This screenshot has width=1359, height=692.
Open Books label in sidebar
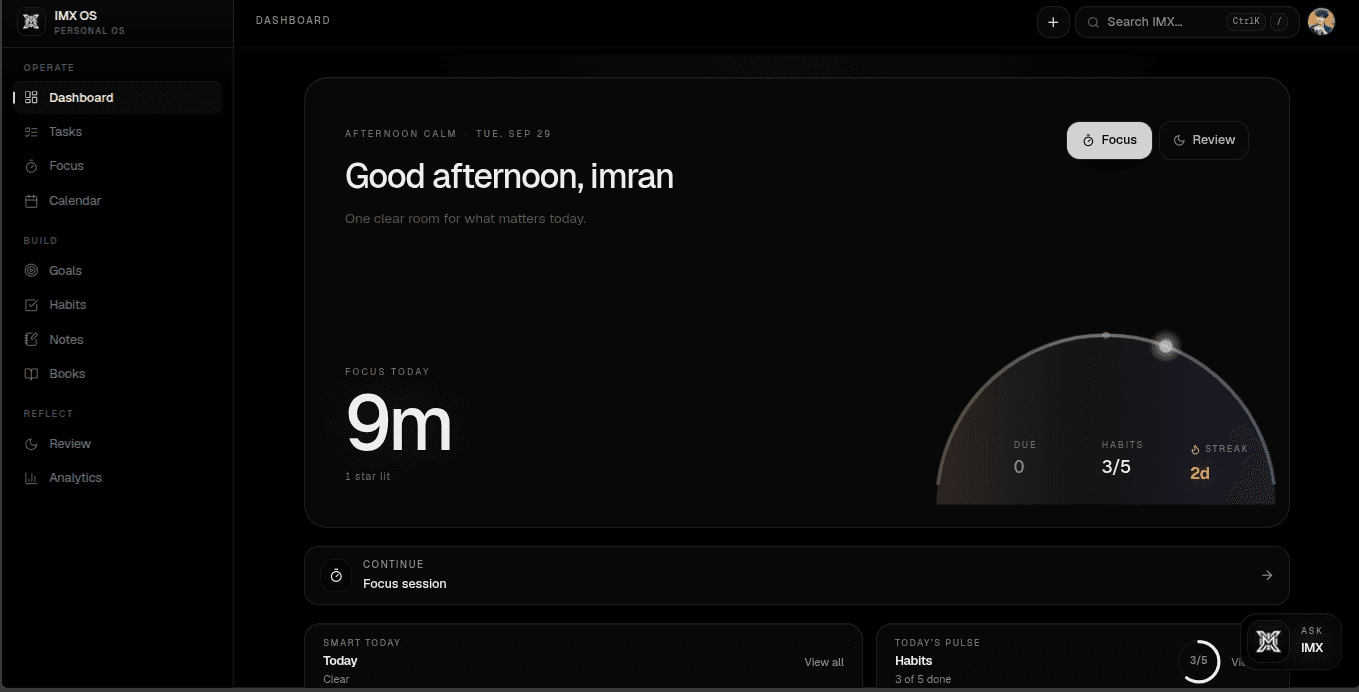coord(67,374)
